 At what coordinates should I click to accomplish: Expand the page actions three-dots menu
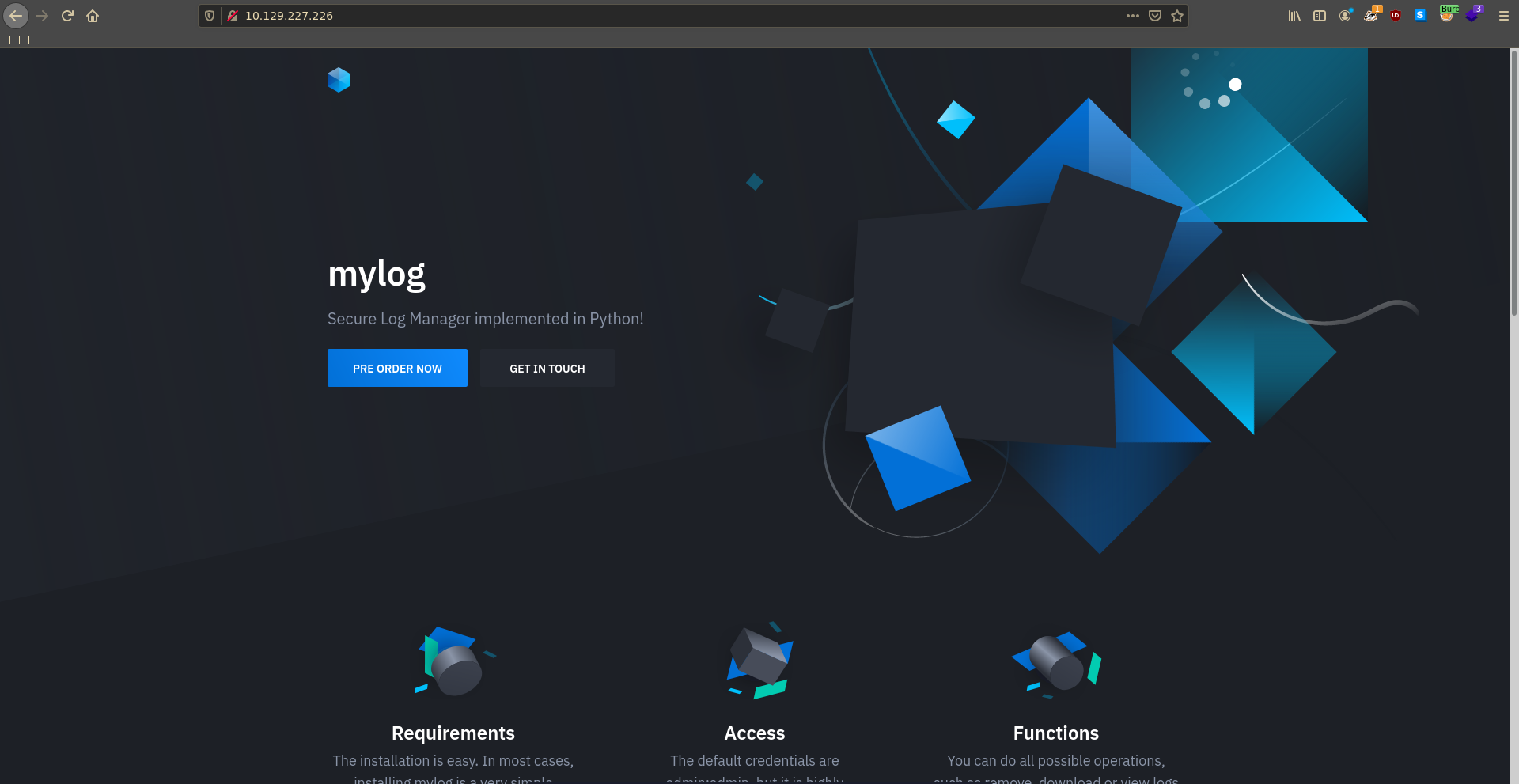pyautogui.click(x=1133, y=16)
